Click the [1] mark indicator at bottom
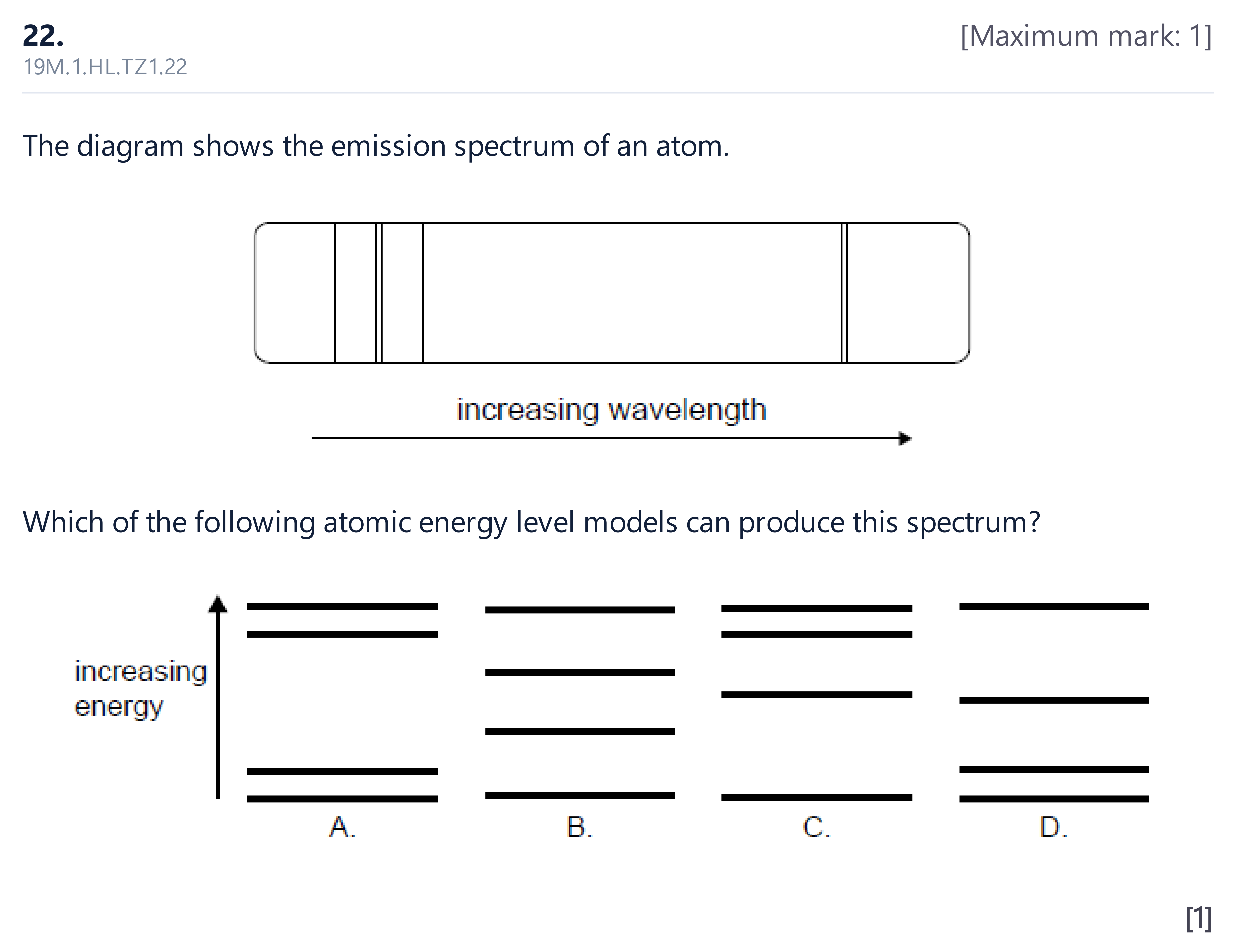This screenshot has width=1236, height=952. pos(1199,918)
